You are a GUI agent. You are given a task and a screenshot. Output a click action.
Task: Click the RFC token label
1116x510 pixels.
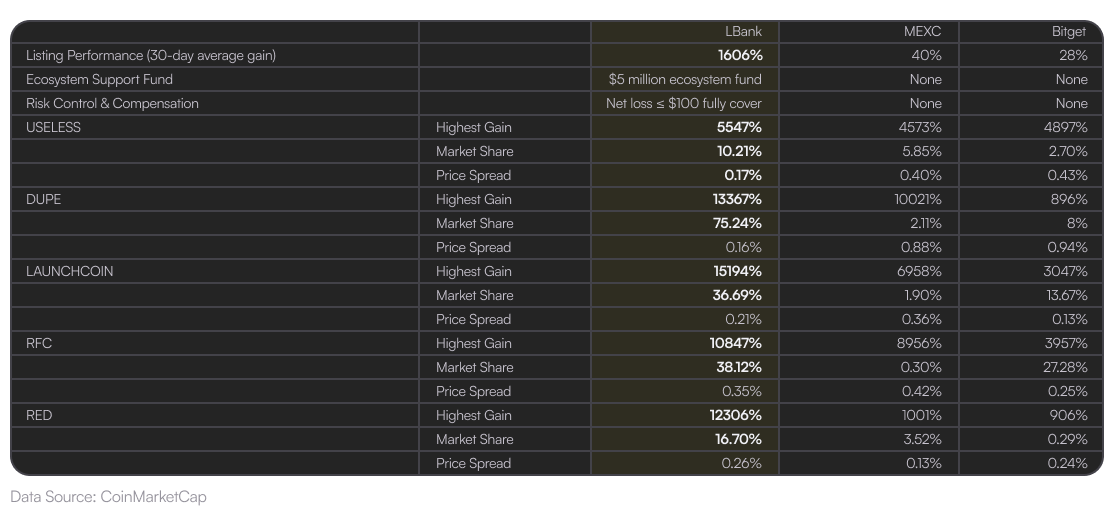39,344
